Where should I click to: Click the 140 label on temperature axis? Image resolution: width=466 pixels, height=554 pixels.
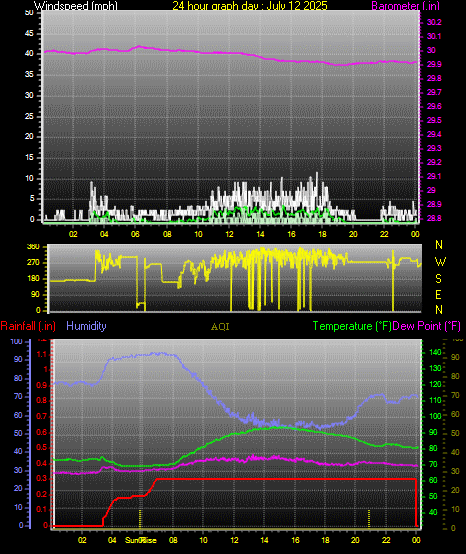pyautogui.click(x=435, y=352)
